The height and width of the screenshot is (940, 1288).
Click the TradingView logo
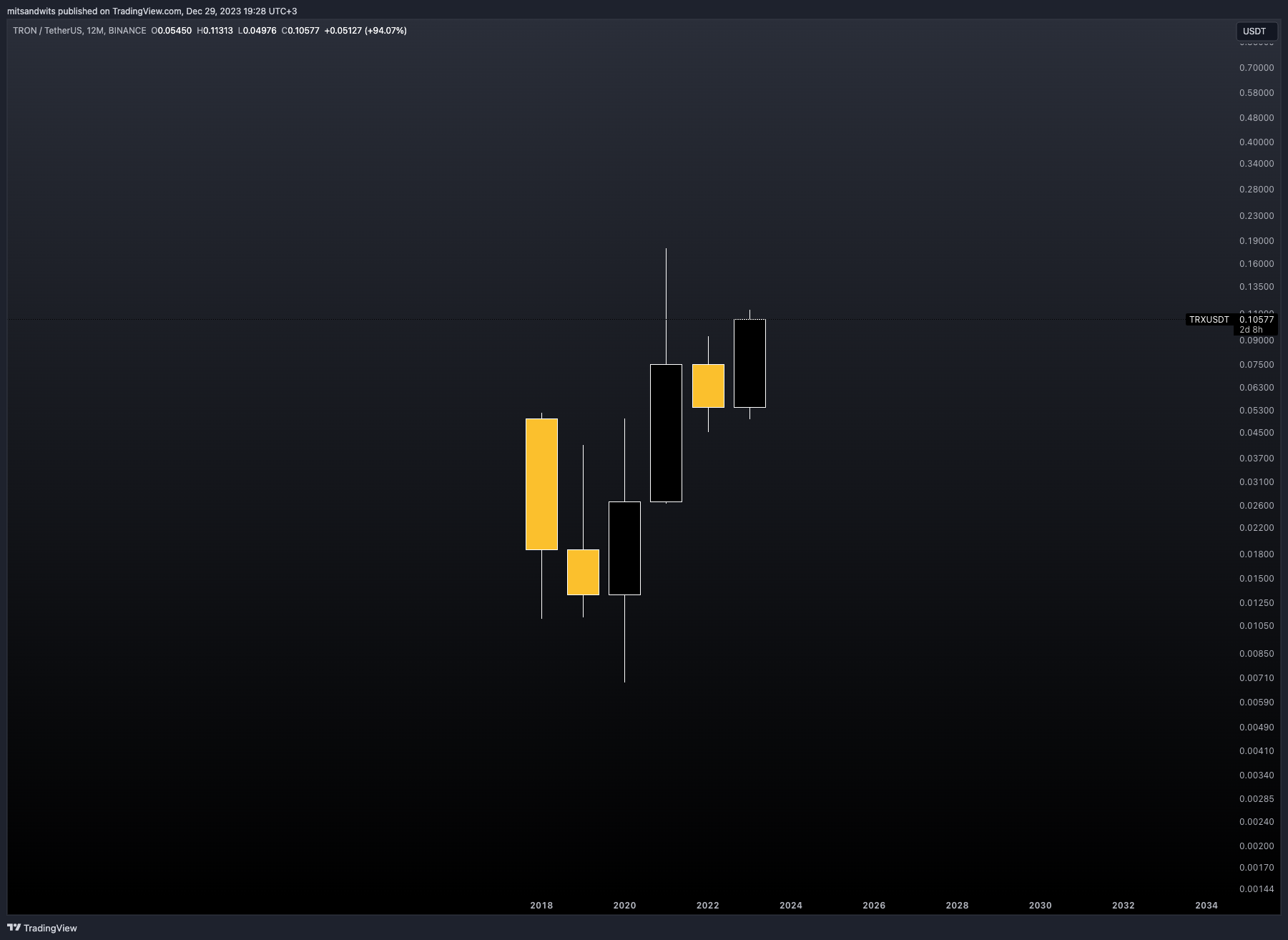(x=43, y=928)
